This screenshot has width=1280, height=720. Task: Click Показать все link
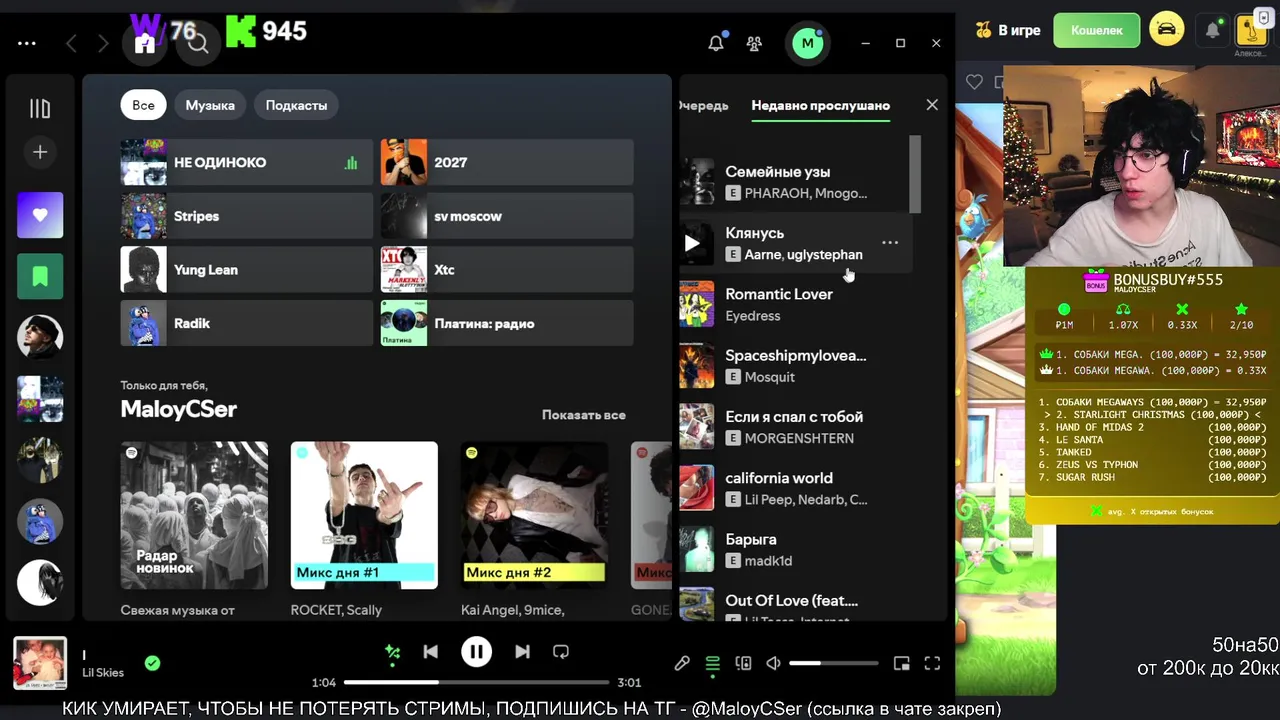point(584,414)
